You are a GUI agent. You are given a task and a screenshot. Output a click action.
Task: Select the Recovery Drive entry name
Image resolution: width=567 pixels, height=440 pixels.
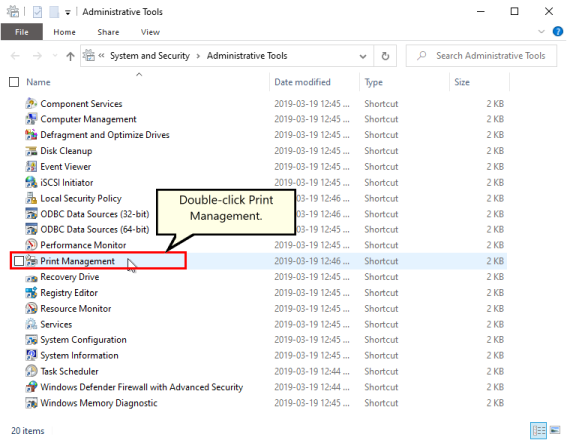point(69,277)
